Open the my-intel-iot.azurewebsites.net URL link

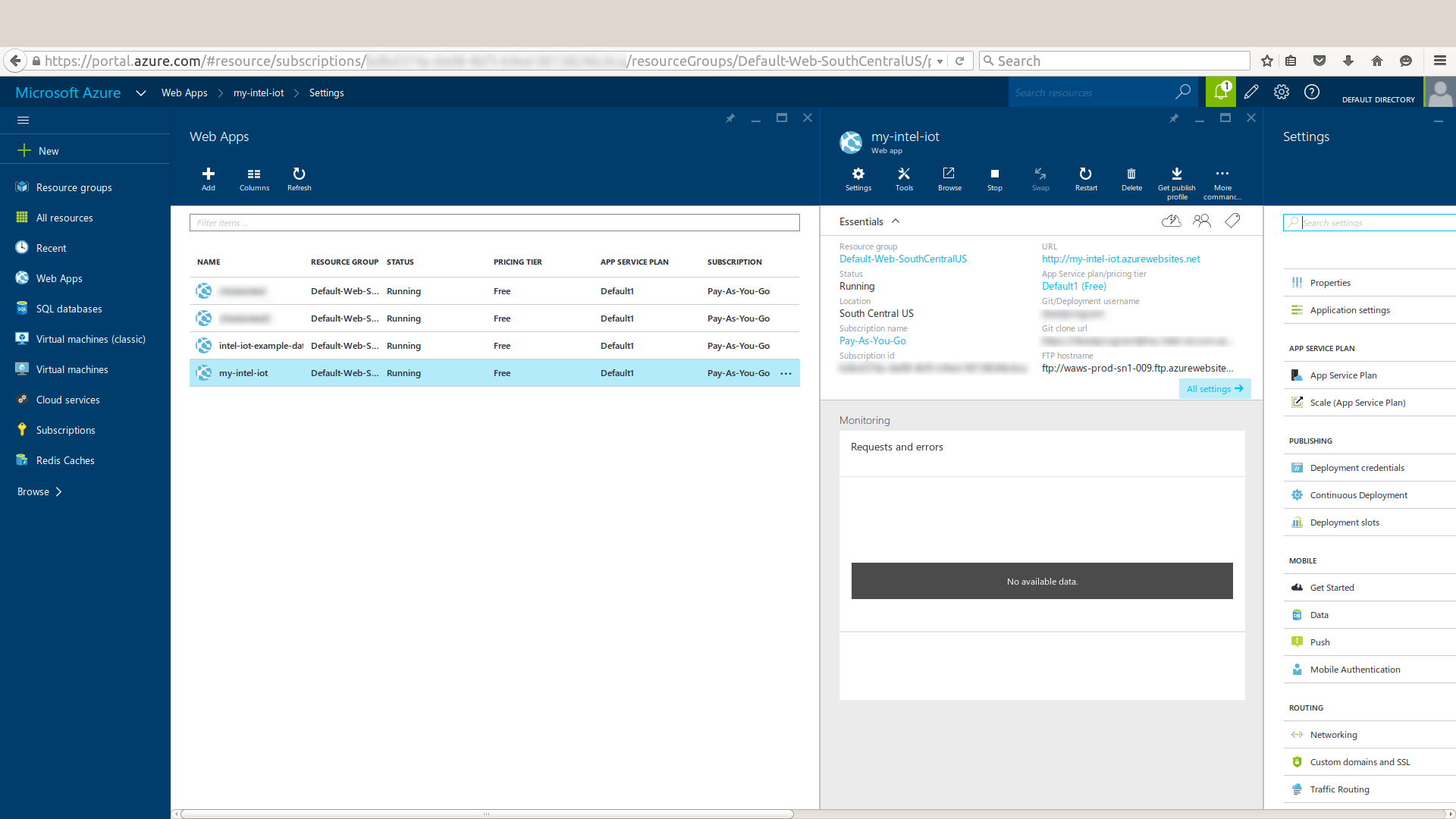click(x=1120, y=259)
